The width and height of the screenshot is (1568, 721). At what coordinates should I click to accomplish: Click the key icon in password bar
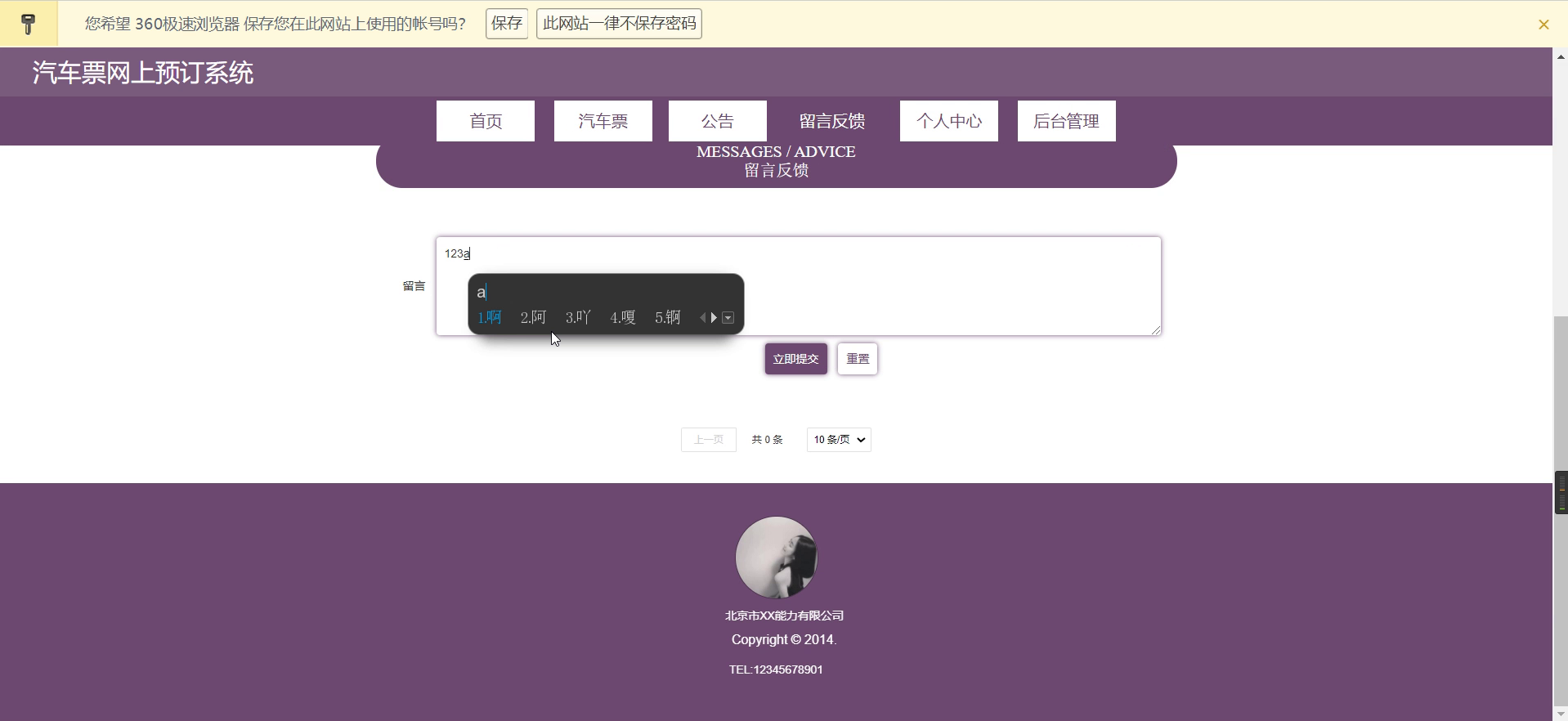(x=28, y=24)
